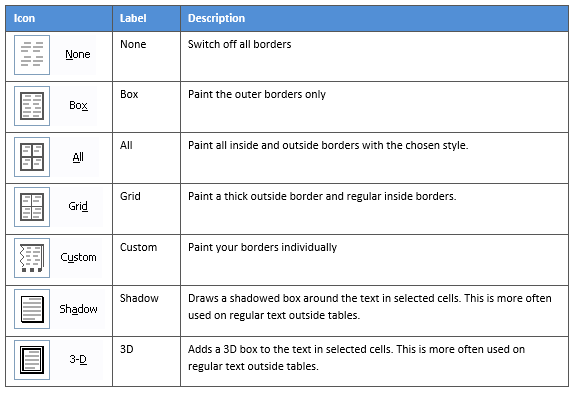Apply the 3-D border setting icon
Viewport: 574px width, 393px height.
[x=32, y=360]
